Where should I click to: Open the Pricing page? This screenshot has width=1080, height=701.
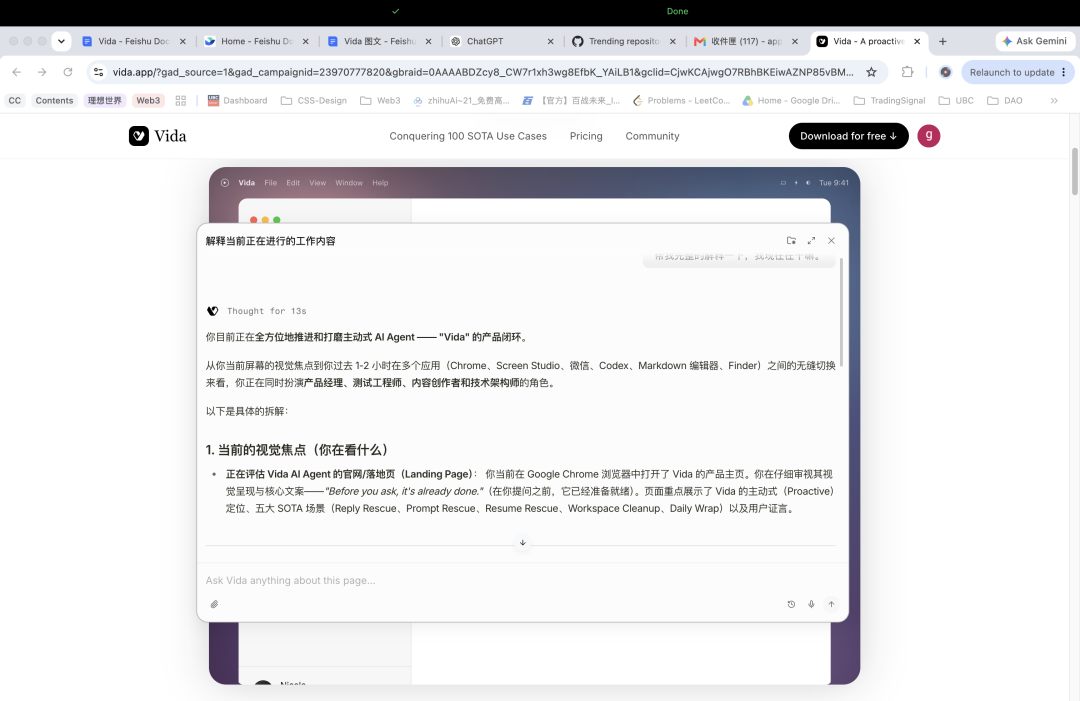click(586, 136)
